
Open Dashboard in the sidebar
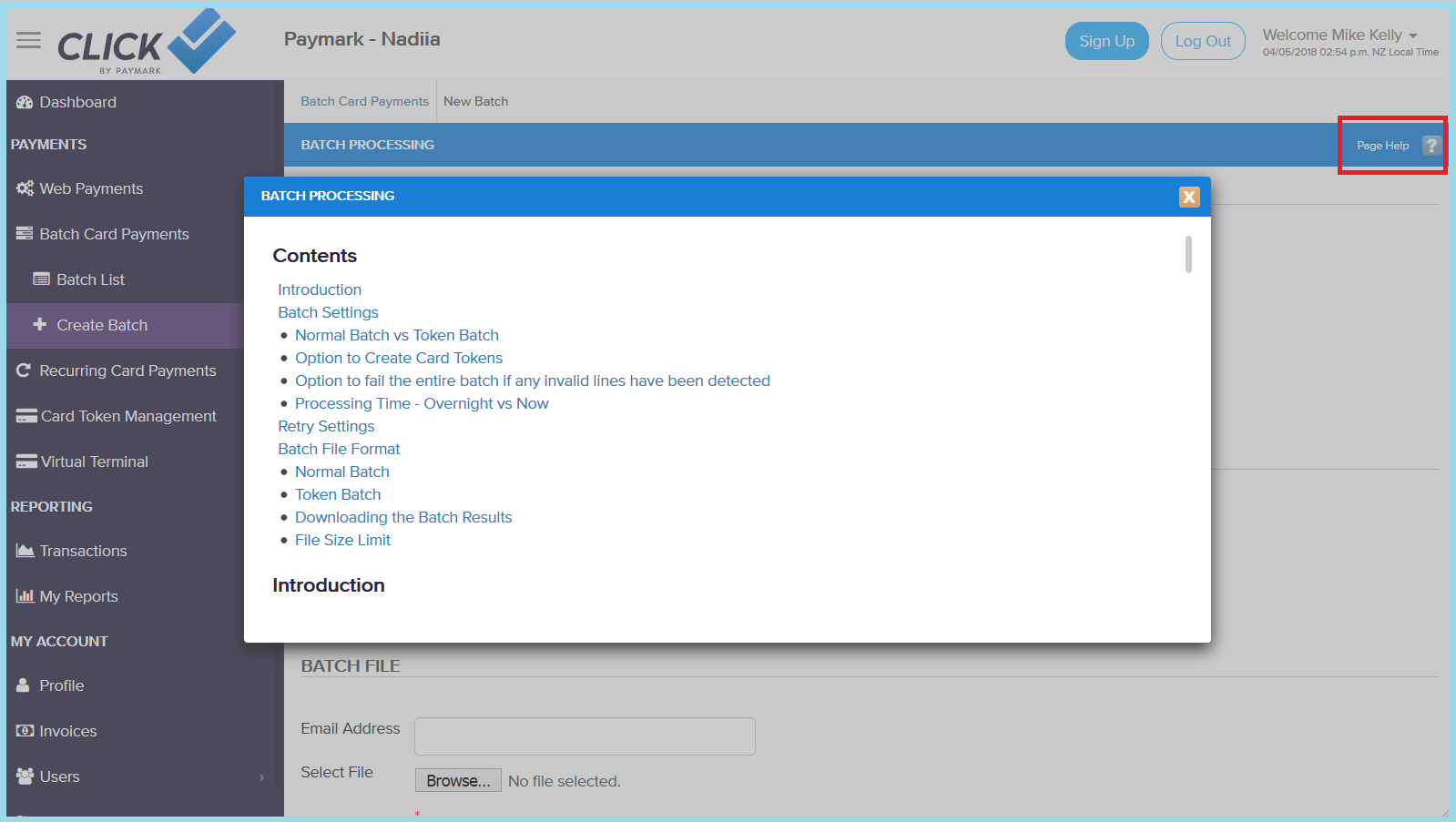click(x=77, y=102)
